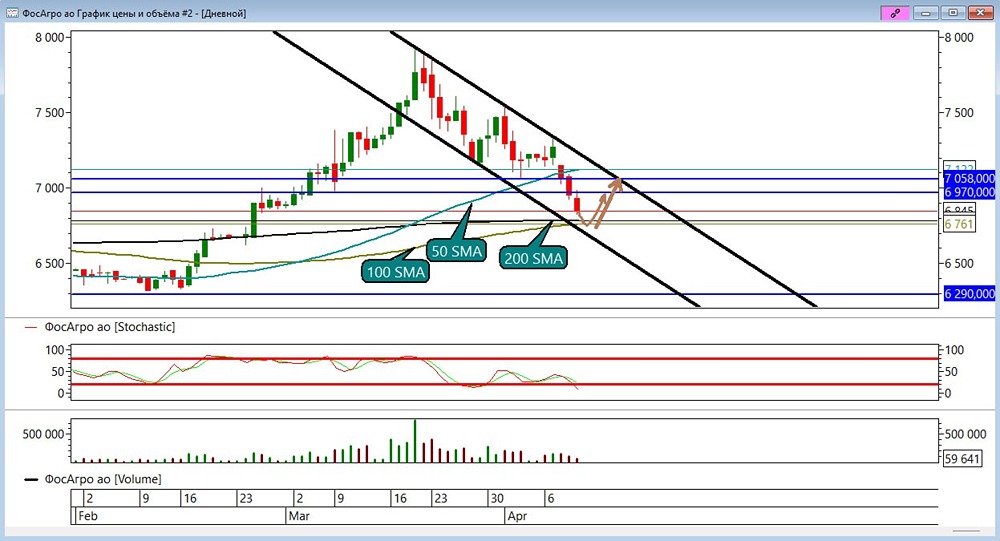The width and height of the screenshot is (1000, 541).
Task: Toggle the pink chain link anchor button
Action: (x=895, y=13)
